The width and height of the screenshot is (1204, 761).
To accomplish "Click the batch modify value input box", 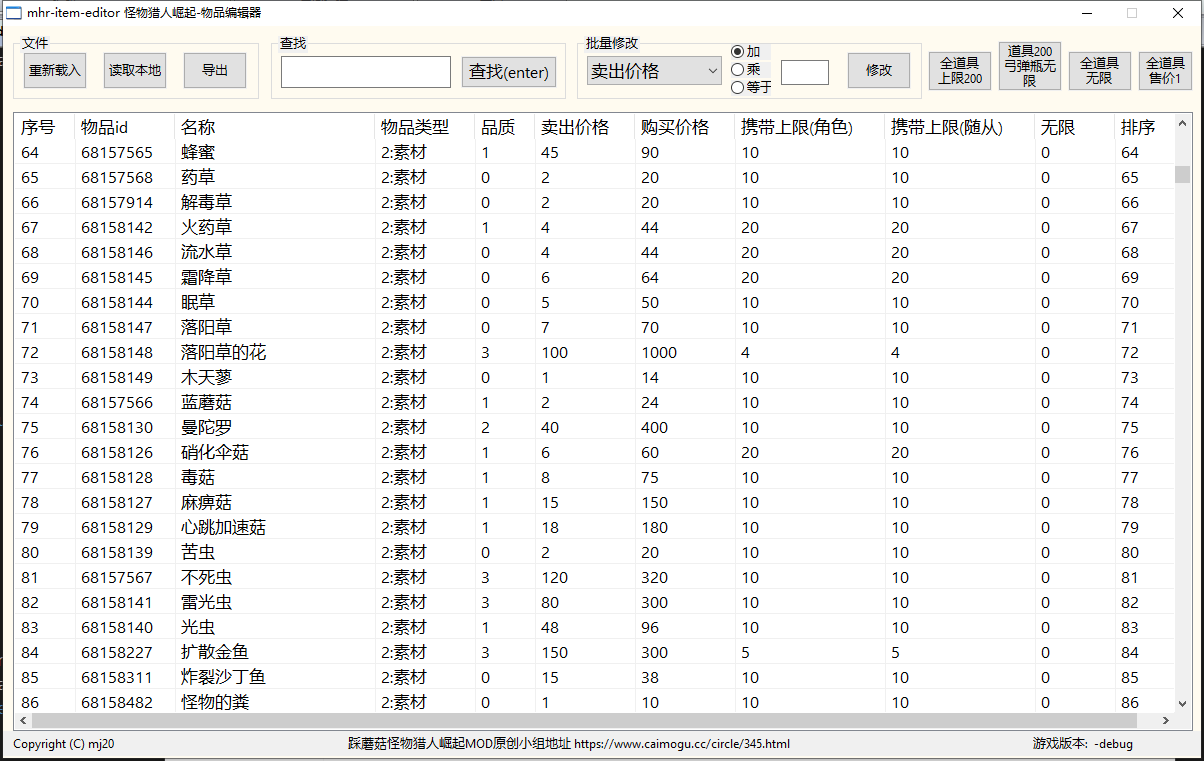I will click(x=804, y=72).
